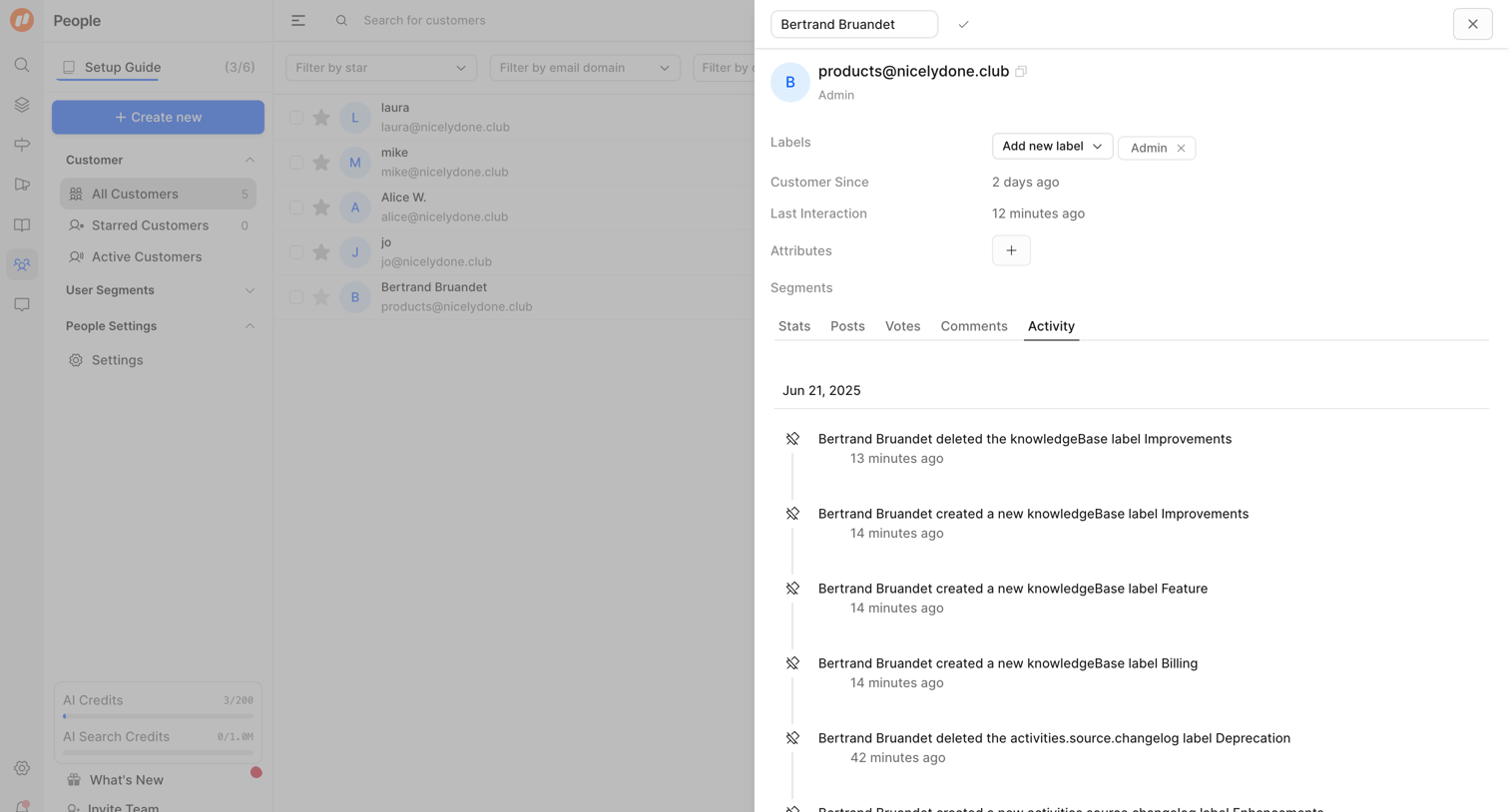1509x812 pixels.
Task: Select the checkbox for jo
Action: 296,252
